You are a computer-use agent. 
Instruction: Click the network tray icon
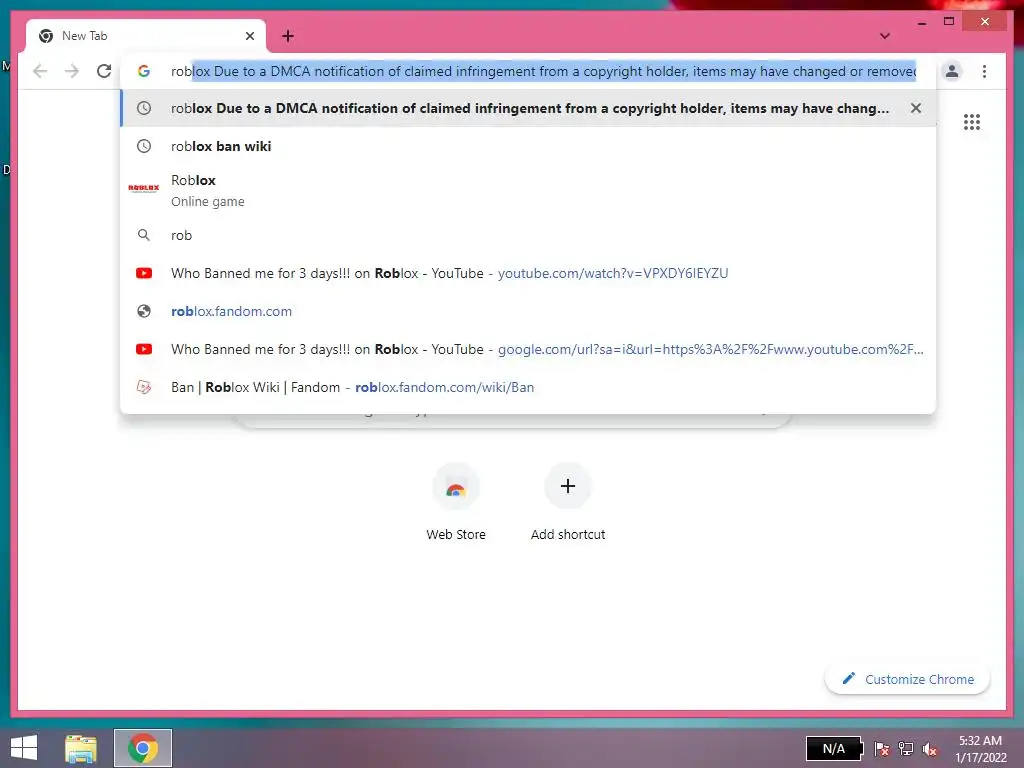pos(906,749)
